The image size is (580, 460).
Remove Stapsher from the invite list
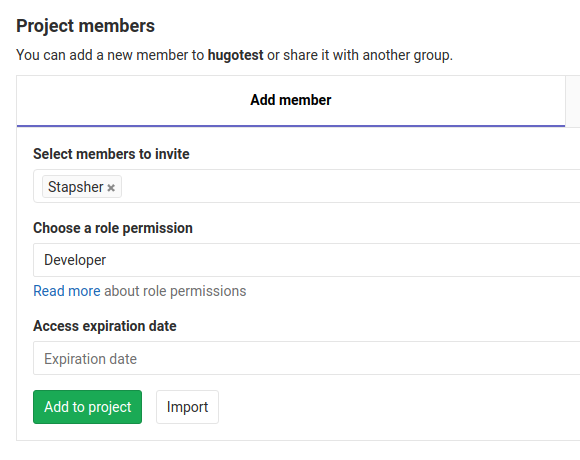pyautogui.click(x=111, y=188)
